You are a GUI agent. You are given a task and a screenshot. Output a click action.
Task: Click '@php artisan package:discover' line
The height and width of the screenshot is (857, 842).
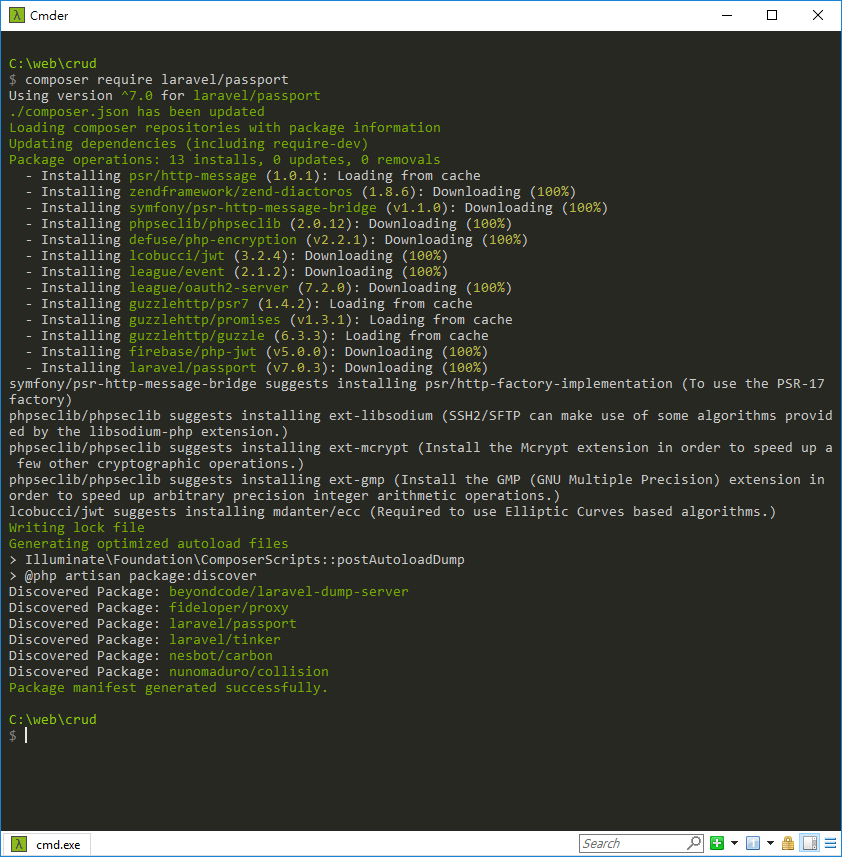coord(140,576)
